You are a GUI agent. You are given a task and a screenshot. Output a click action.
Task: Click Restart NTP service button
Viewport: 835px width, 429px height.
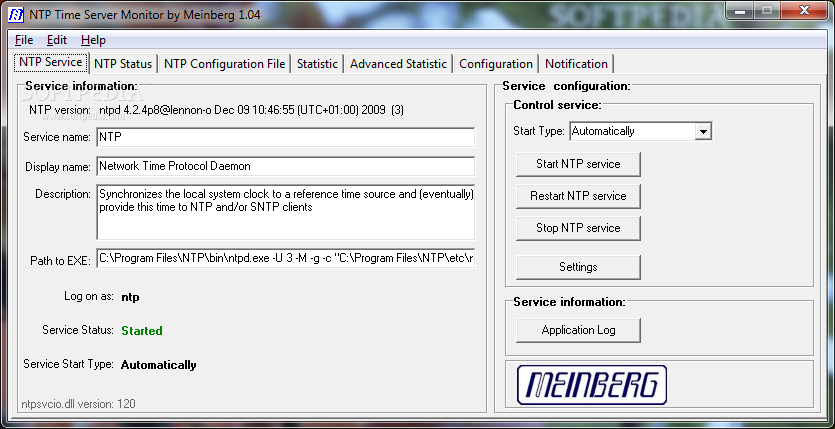pyautogui.click(x=578, y=196)
